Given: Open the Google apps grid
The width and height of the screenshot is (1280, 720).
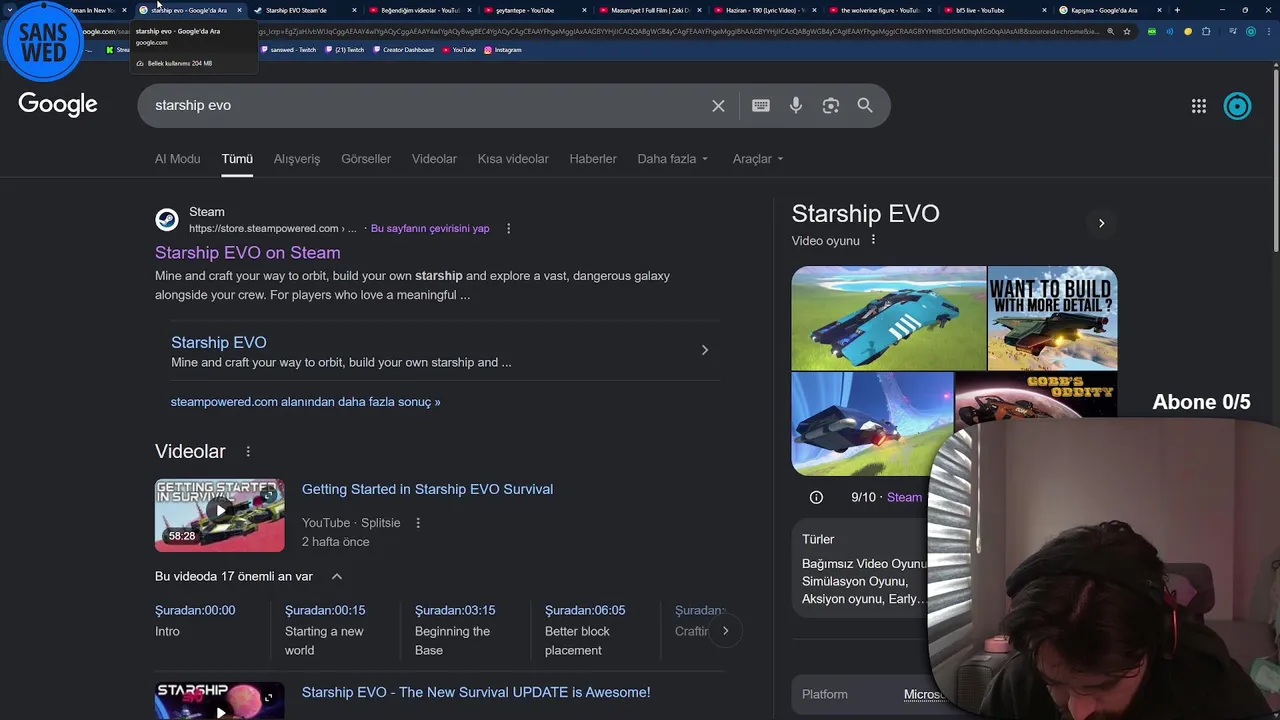Looking at the screenshot, I should tap(1199, 106).
